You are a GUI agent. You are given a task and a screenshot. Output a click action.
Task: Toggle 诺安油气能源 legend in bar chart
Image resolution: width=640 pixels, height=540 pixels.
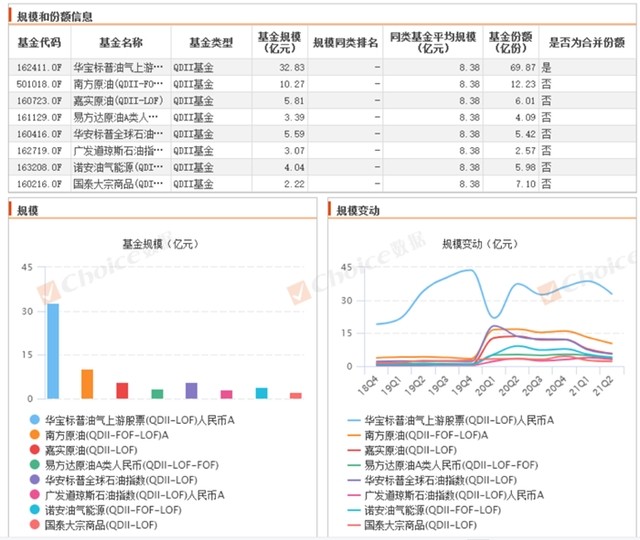(x=105, y=510)
